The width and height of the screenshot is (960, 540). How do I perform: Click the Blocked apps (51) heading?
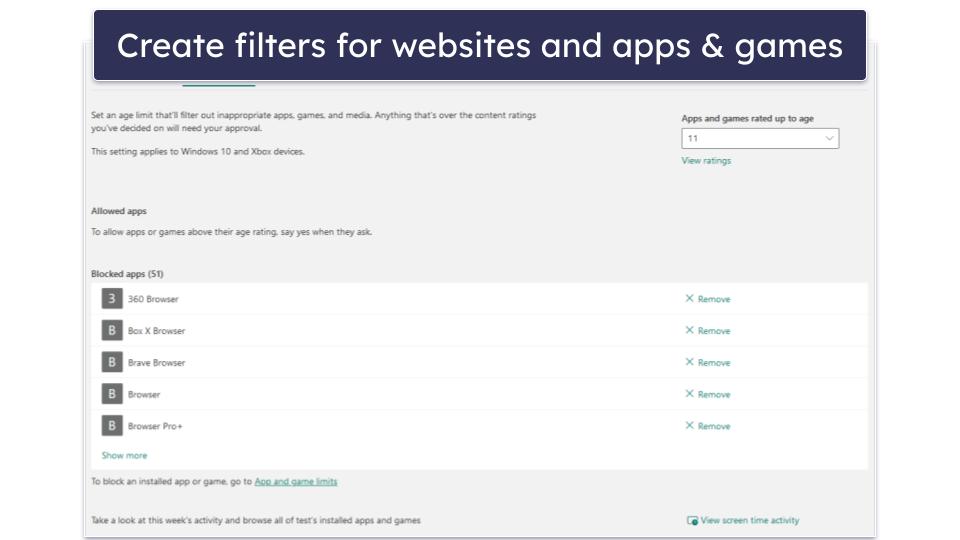(127, 274)
